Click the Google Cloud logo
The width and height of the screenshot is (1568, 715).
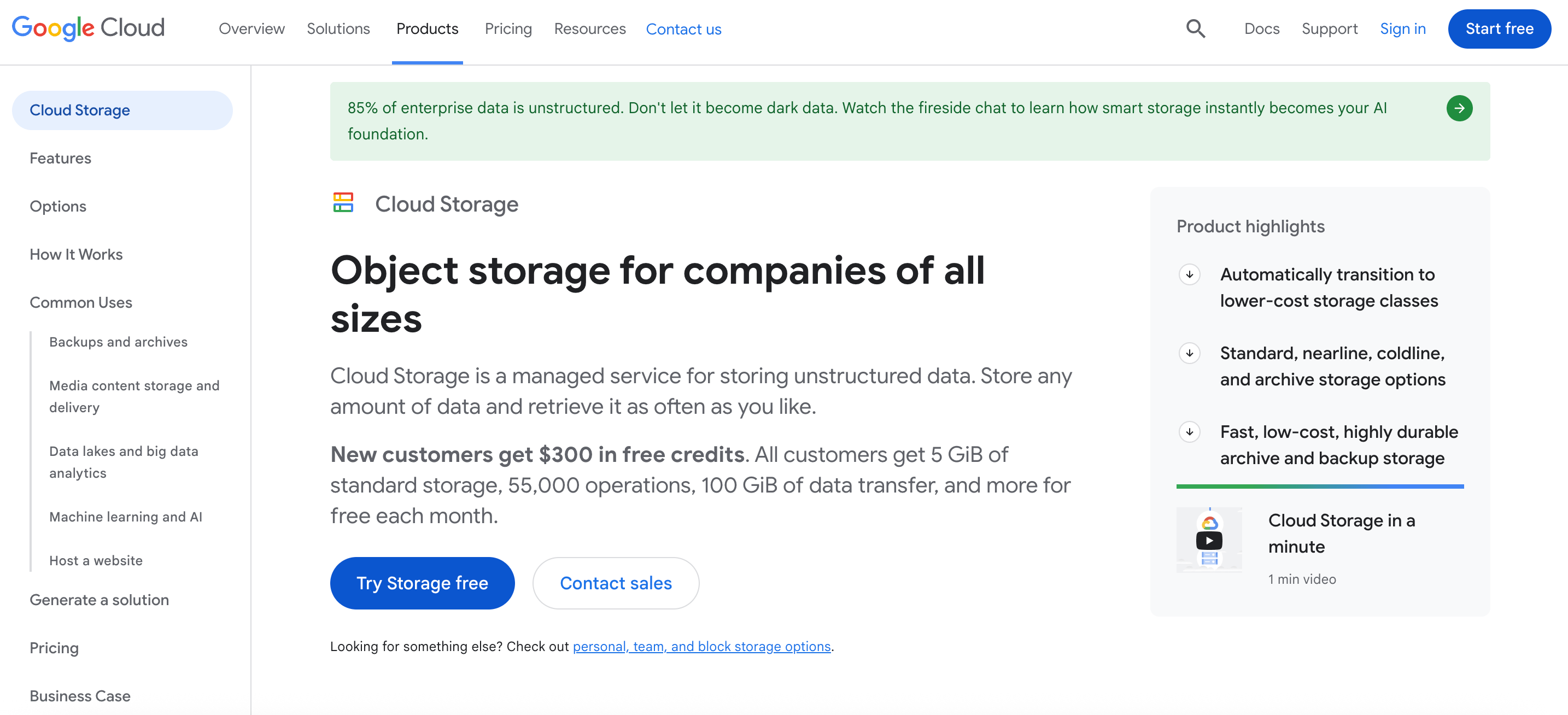pyautogui.click(x=88, y=28)
